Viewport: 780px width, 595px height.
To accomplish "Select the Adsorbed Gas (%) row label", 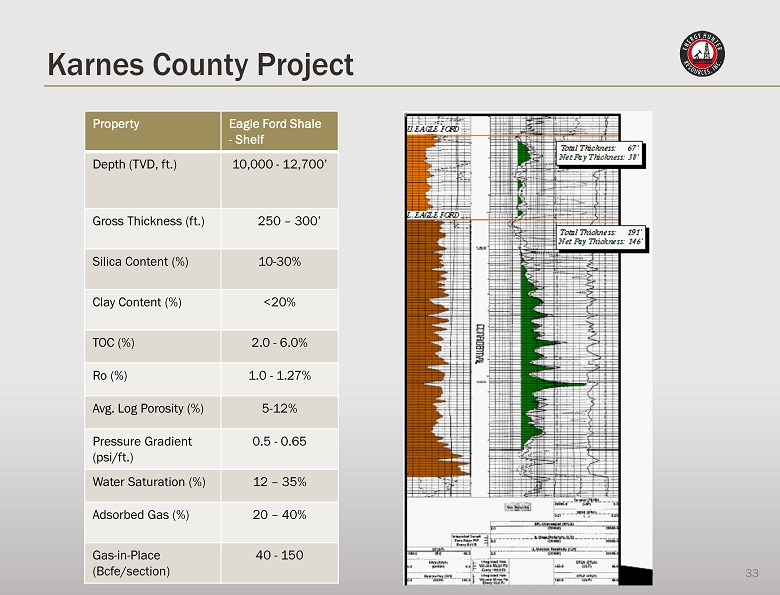I will point(141,515).
